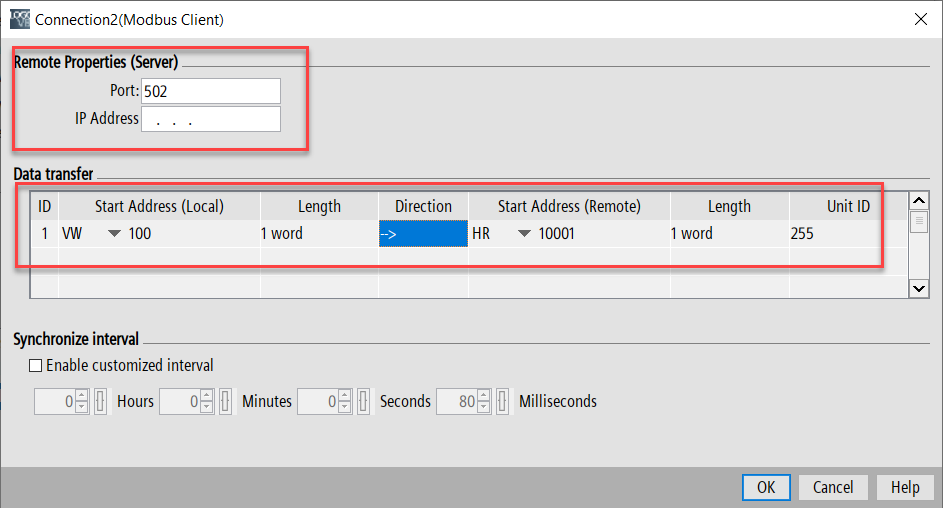Open Help for this dialog

[x=904, y=487]
